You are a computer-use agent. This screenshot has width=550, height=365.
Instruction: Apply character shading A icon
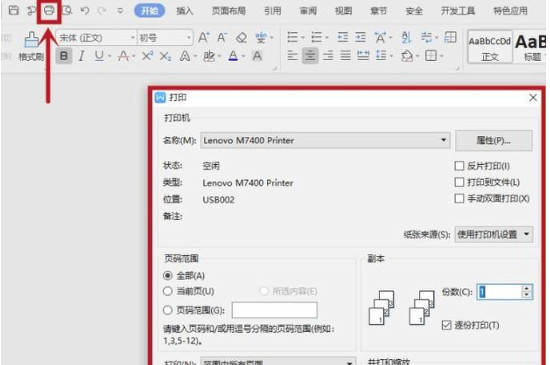coord(257,56)
